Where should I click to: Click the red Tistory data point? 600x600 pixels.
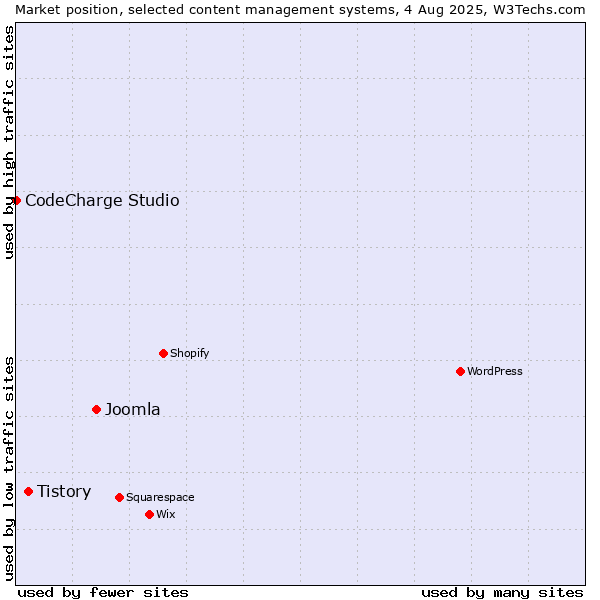point(28,492)
